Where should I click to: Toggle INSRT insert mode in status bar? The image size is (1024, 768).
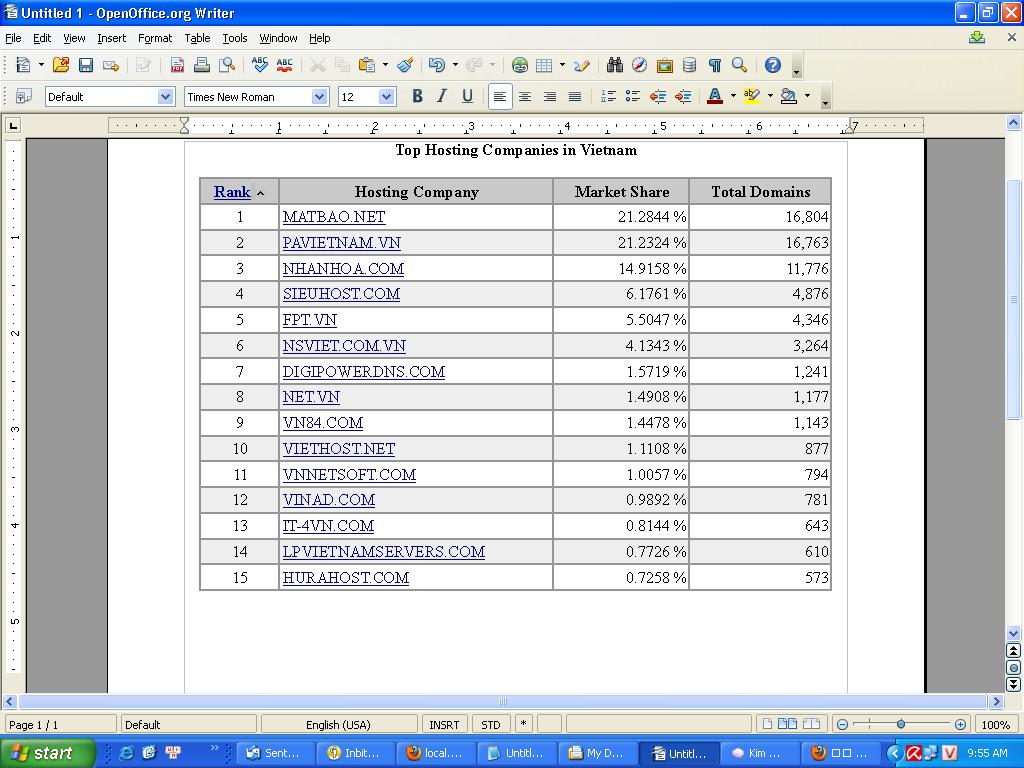pos(444,725)
